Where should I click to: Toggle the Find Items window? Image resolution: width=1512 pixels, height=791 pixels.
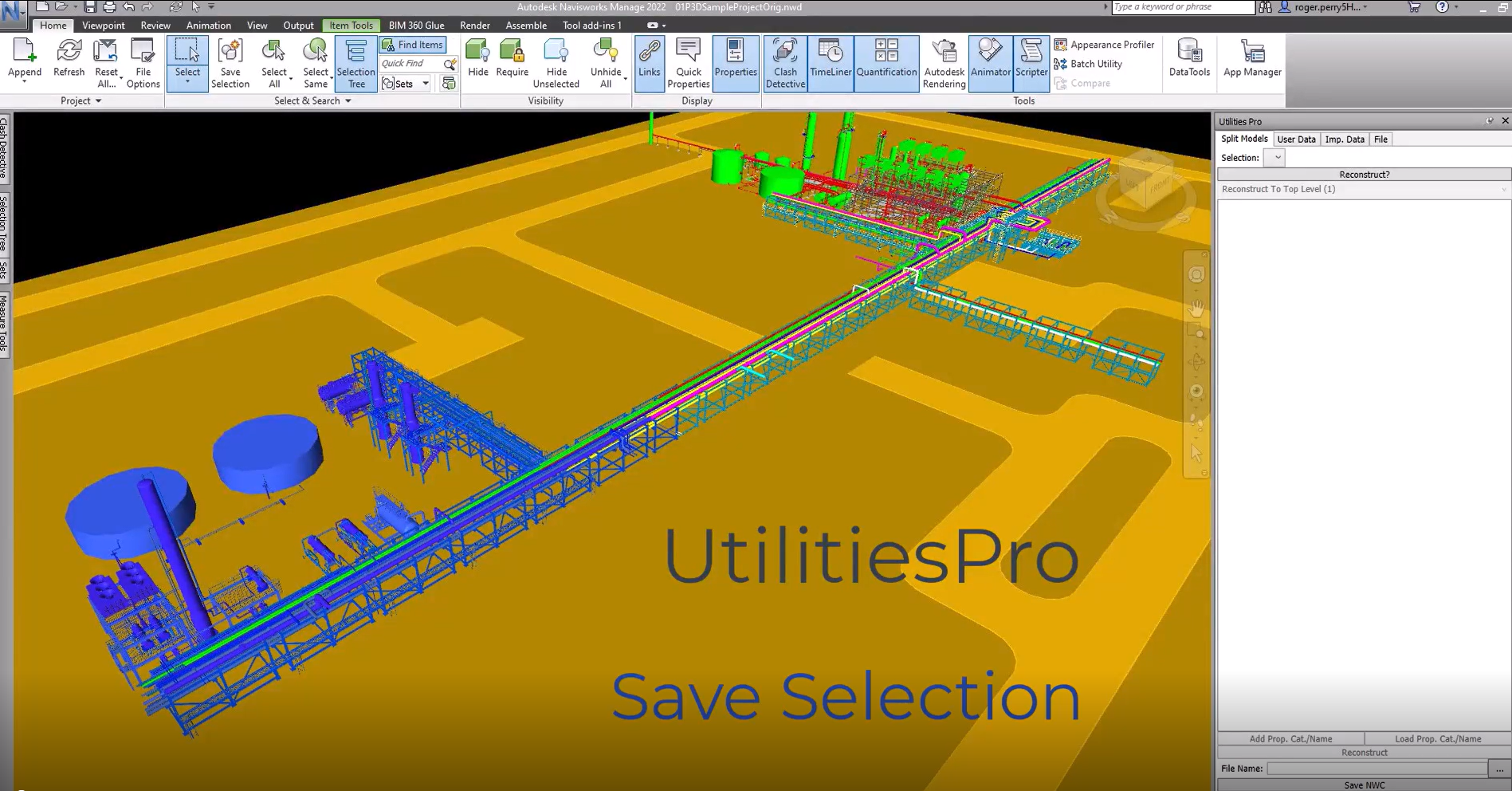click(x=413, y=45)
